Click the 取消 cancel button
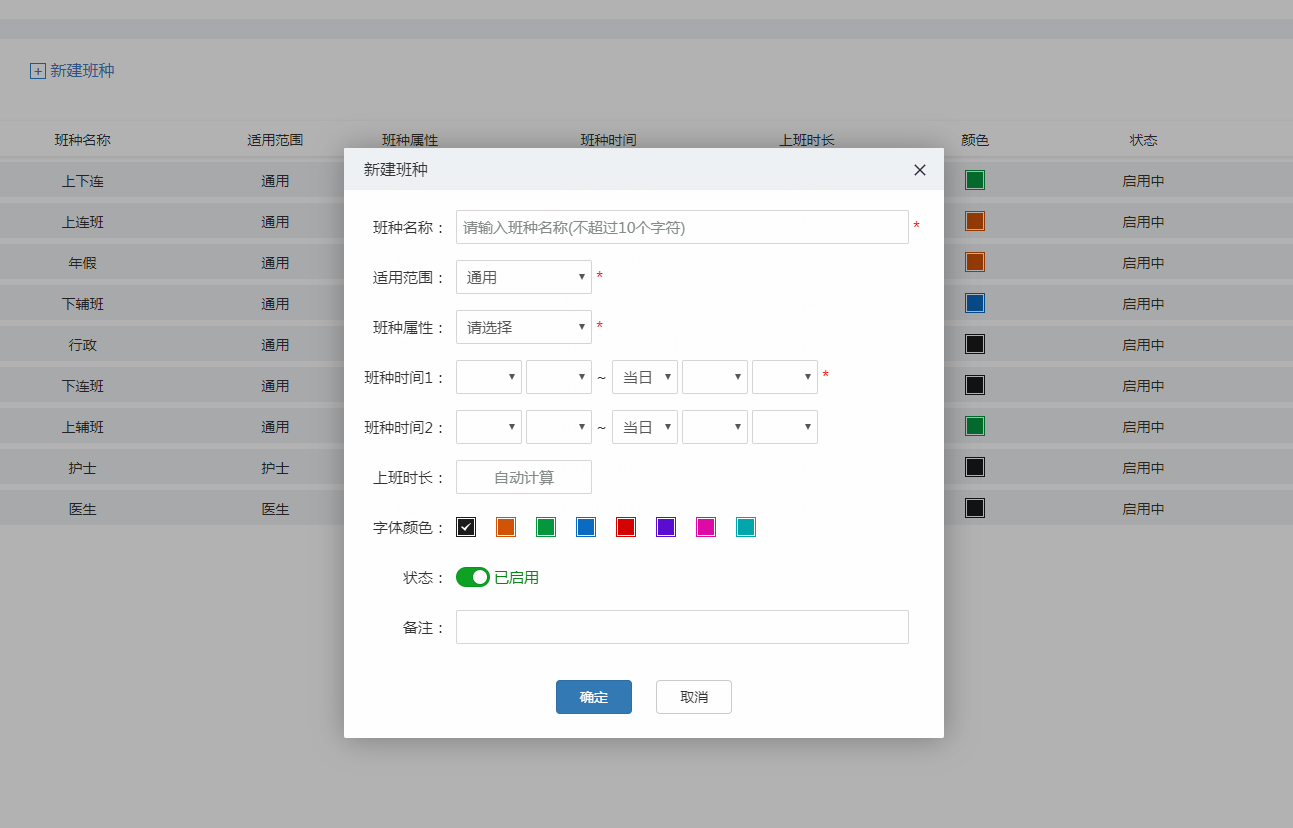This screenshot has width=1293, height=828. 693,697
